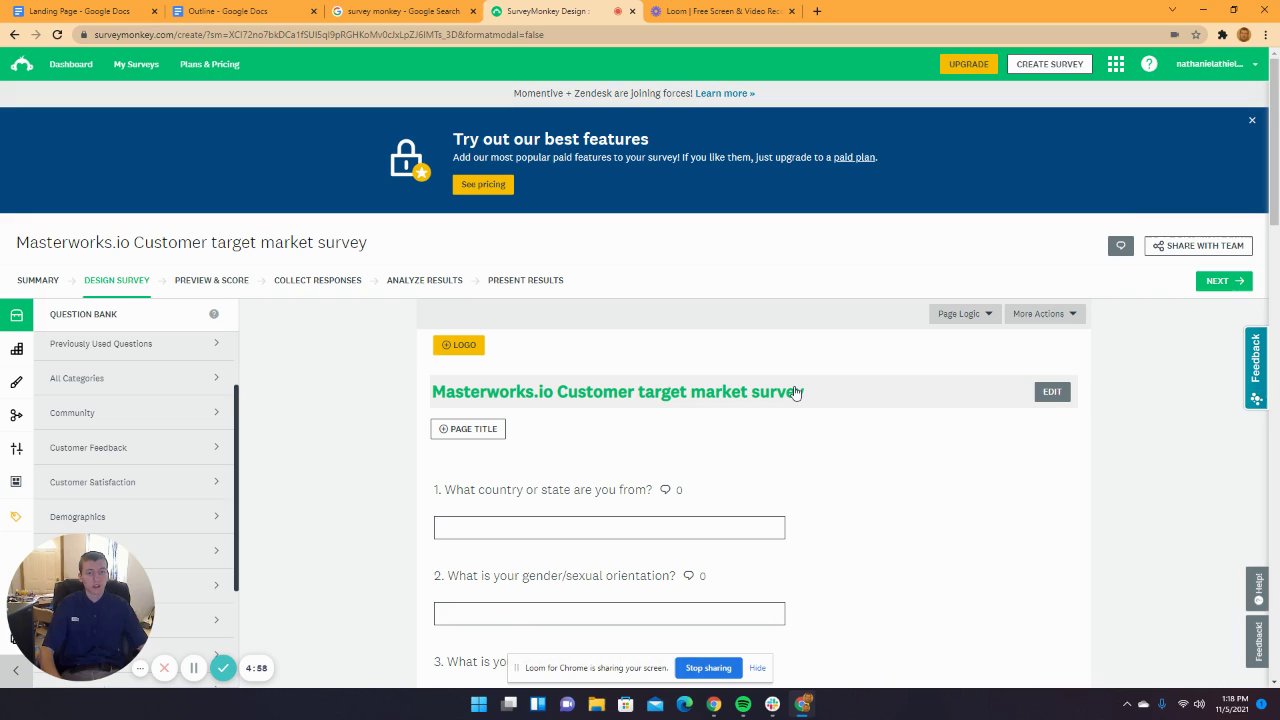Open the More Actions dropdown
The image size is (1280, 720).
(x=1044, y=314)
